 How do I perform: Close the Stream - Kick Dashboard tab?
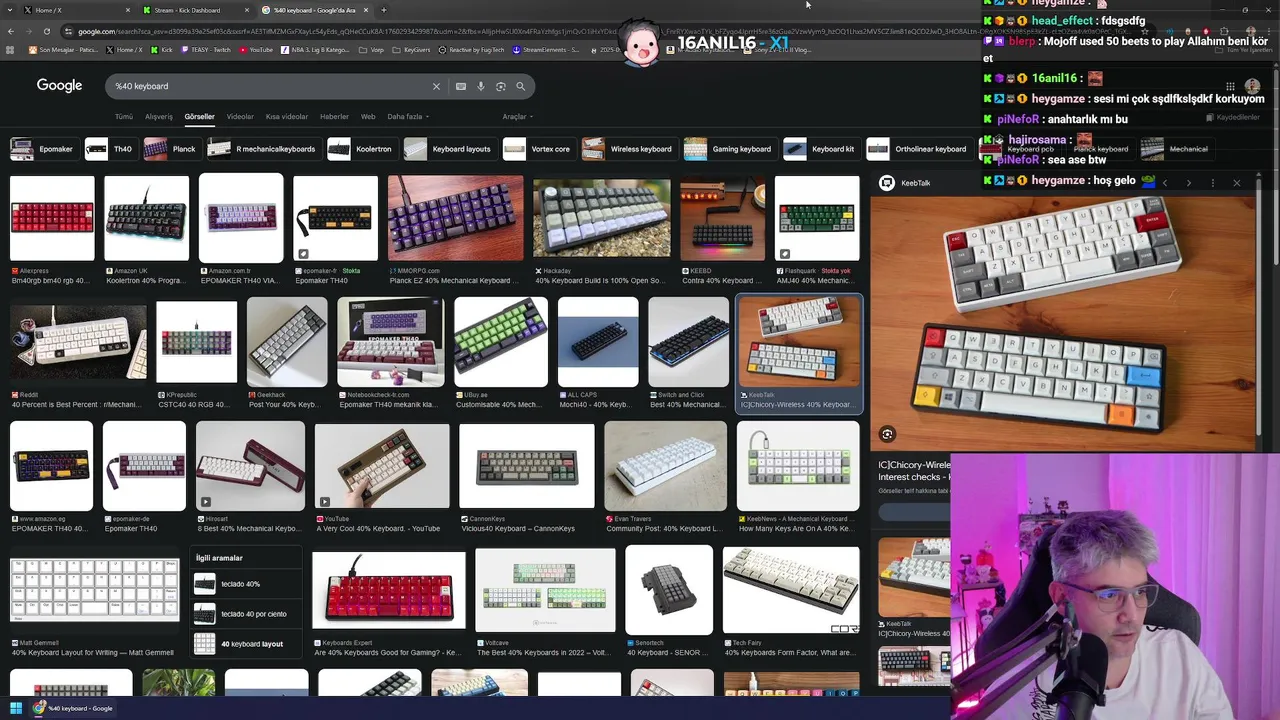tap(246, 10)
